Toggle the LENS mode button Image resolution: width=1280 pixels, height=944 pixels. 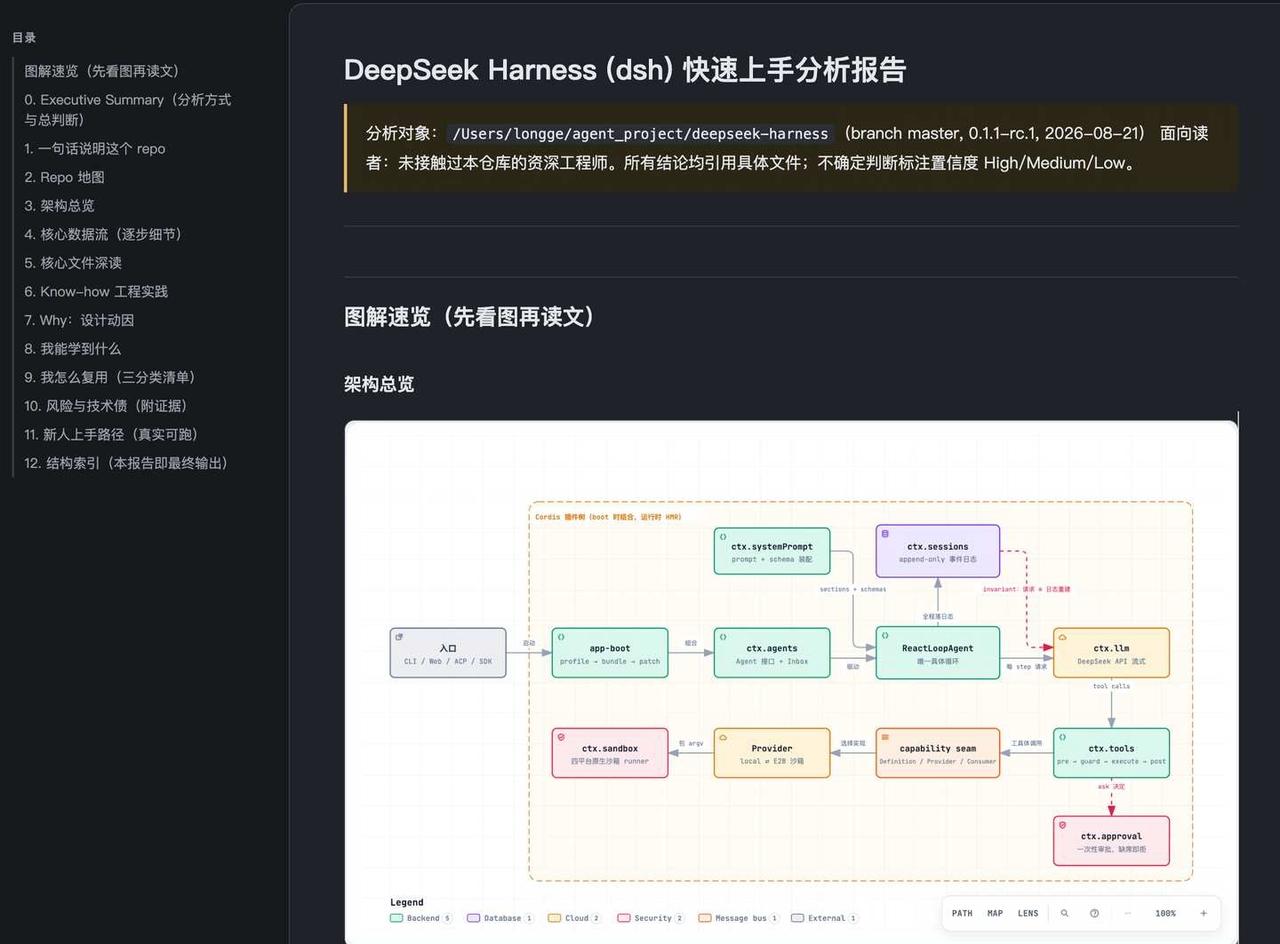(1027, 913)
